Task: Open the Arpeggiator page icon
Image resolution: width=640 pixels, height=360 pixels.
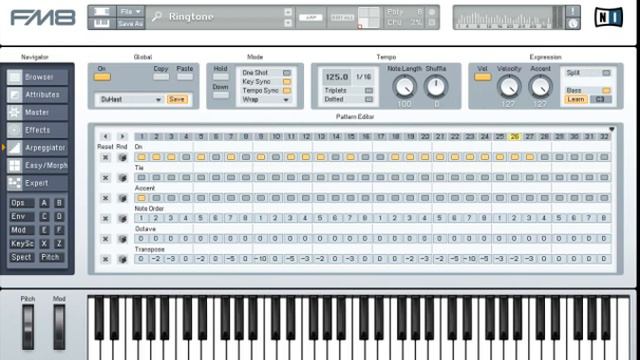Action: click(x=15, y=148)
